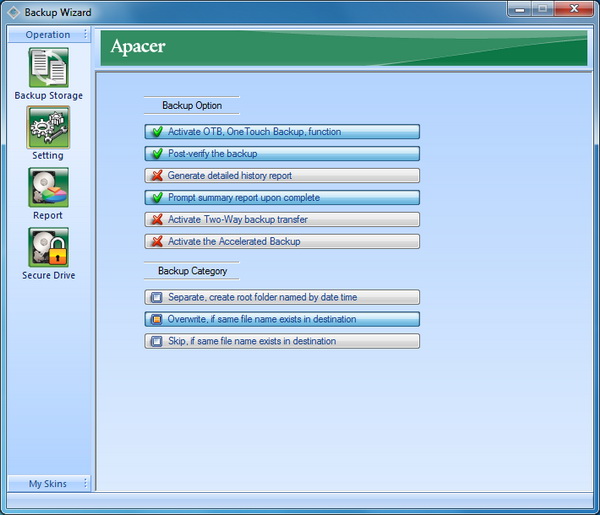The height and width of the screenshot is (515, 600).
Task: Select Overwrite if same file name exists
Action: (x=282, y=319)
